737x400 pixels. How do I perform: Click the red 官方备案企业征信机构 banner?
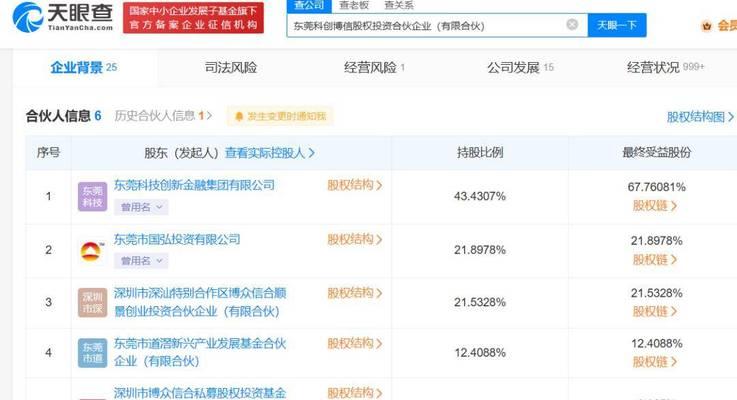pyautogui.click(x=193, y=18)
